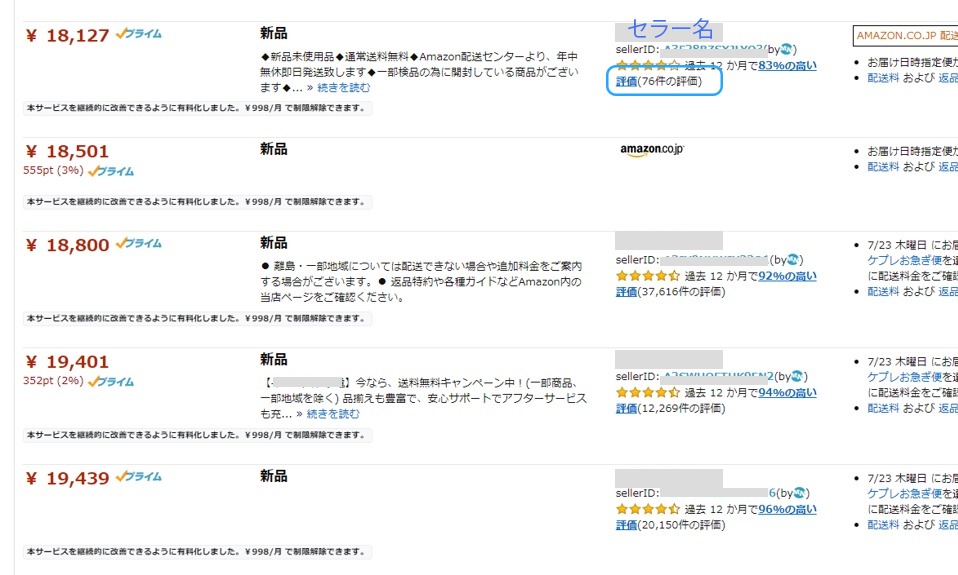Open the 83%の高い評価 seller rating link
Screen dimensions: 958x575
click(787, 66)
